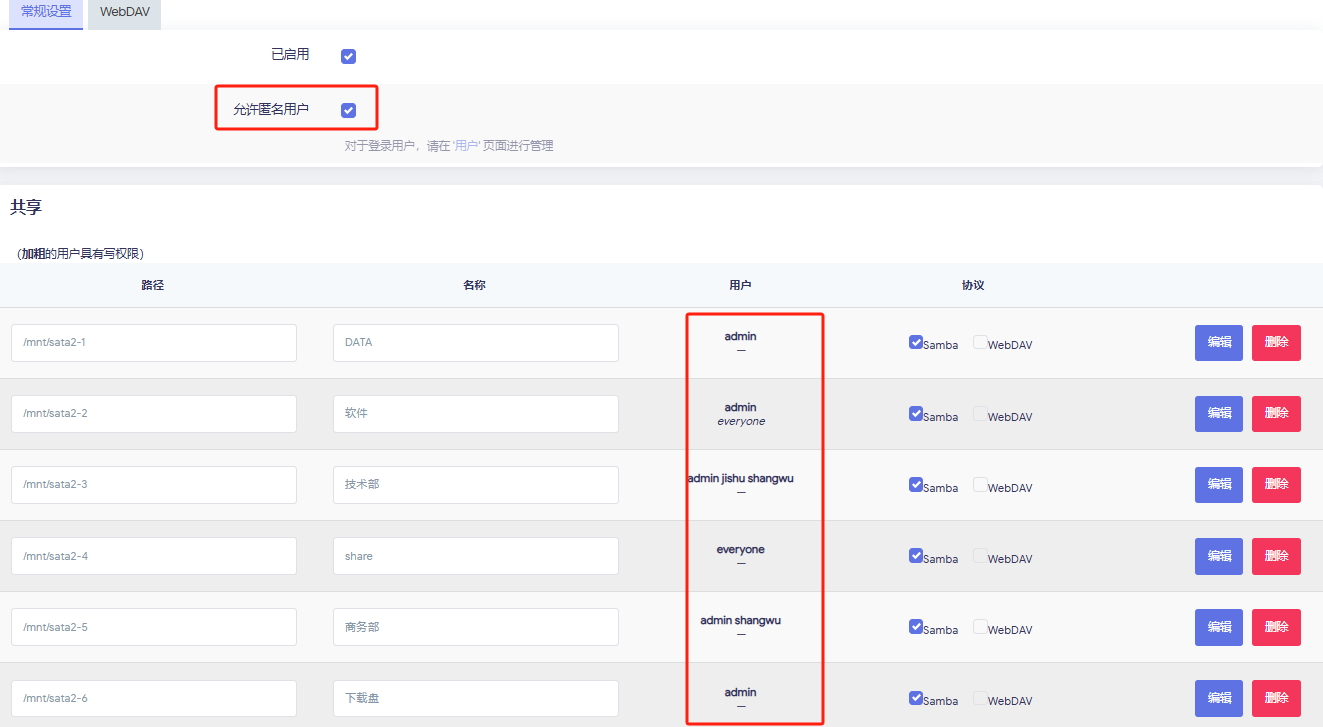
Task: Toggle Samba on the 商务部 share
Action: (916, 626)
